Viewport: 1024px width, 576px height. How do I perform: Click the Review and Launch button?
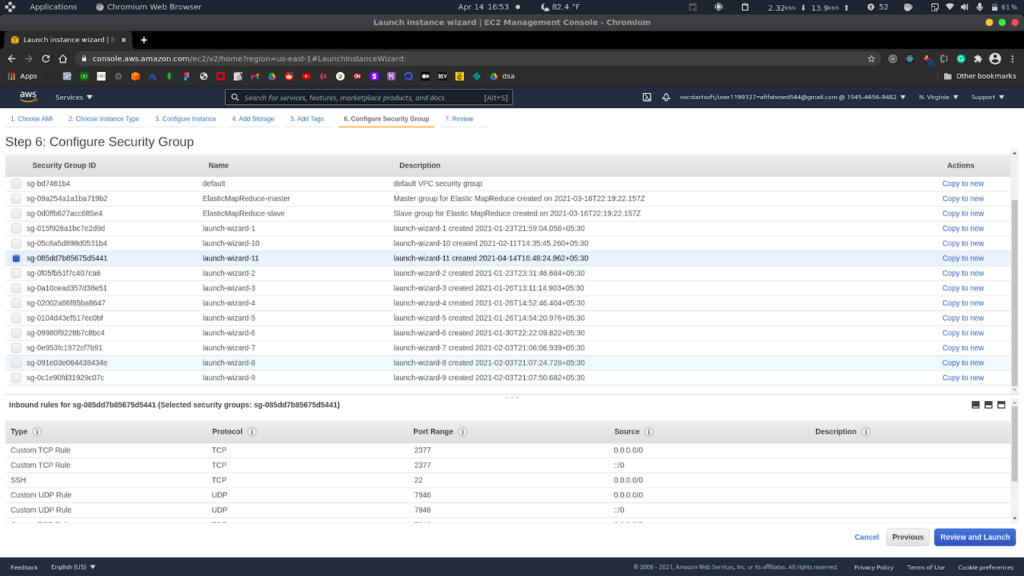974,537
